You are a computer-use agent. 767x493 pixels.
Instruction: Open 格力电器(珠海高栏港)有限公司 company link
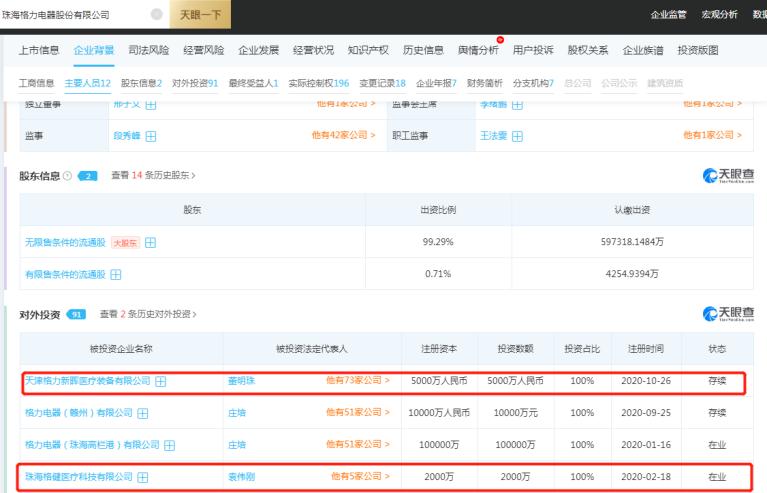[x=92, y=445]
